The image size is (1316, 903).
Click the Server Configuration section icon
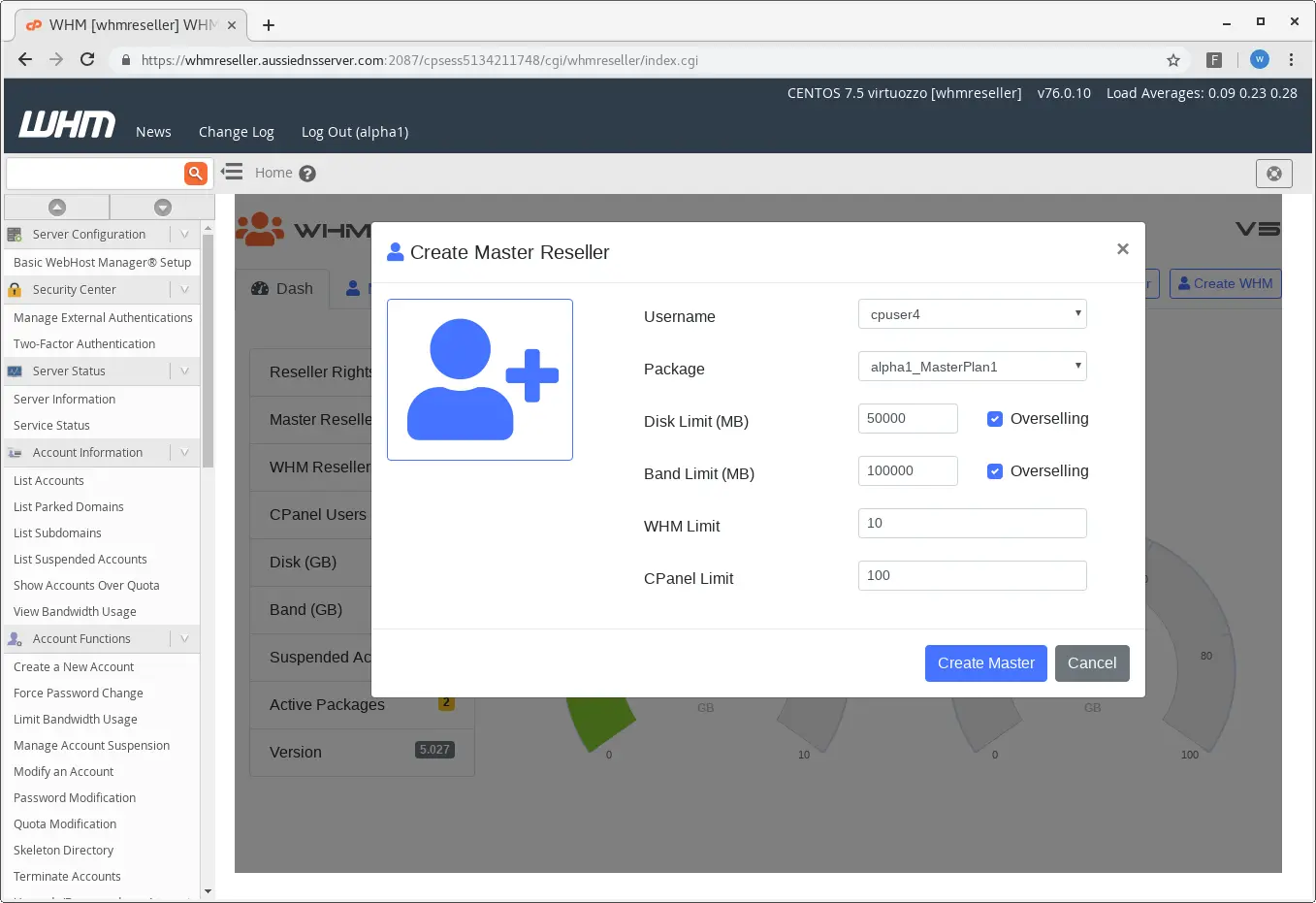[x=15, y=235]
